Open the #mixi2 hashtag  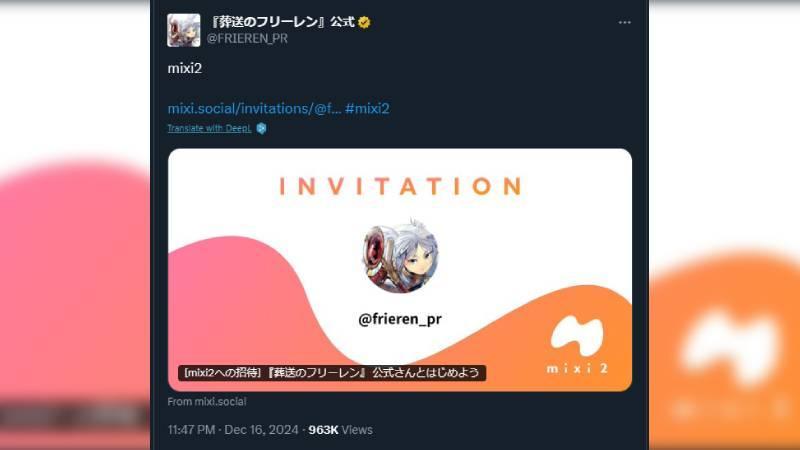367,109
